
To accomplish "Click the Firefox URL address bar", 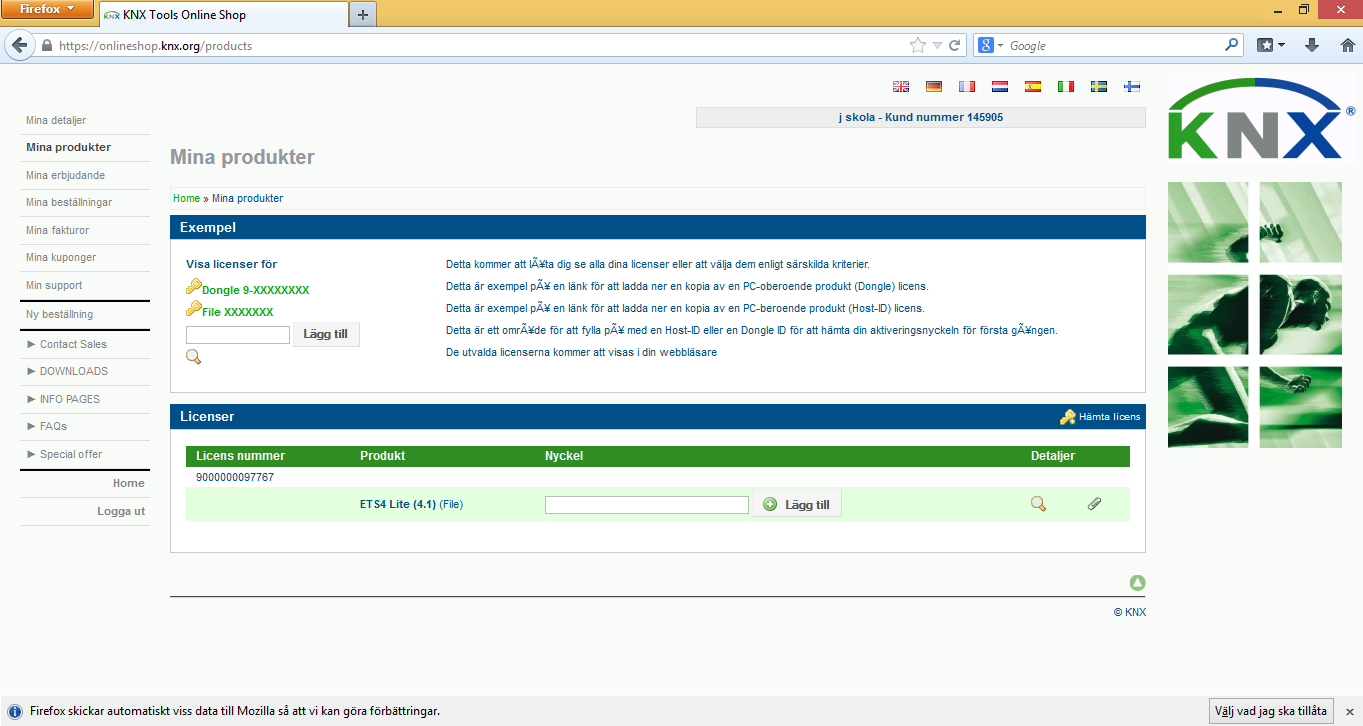I will 480,45.
